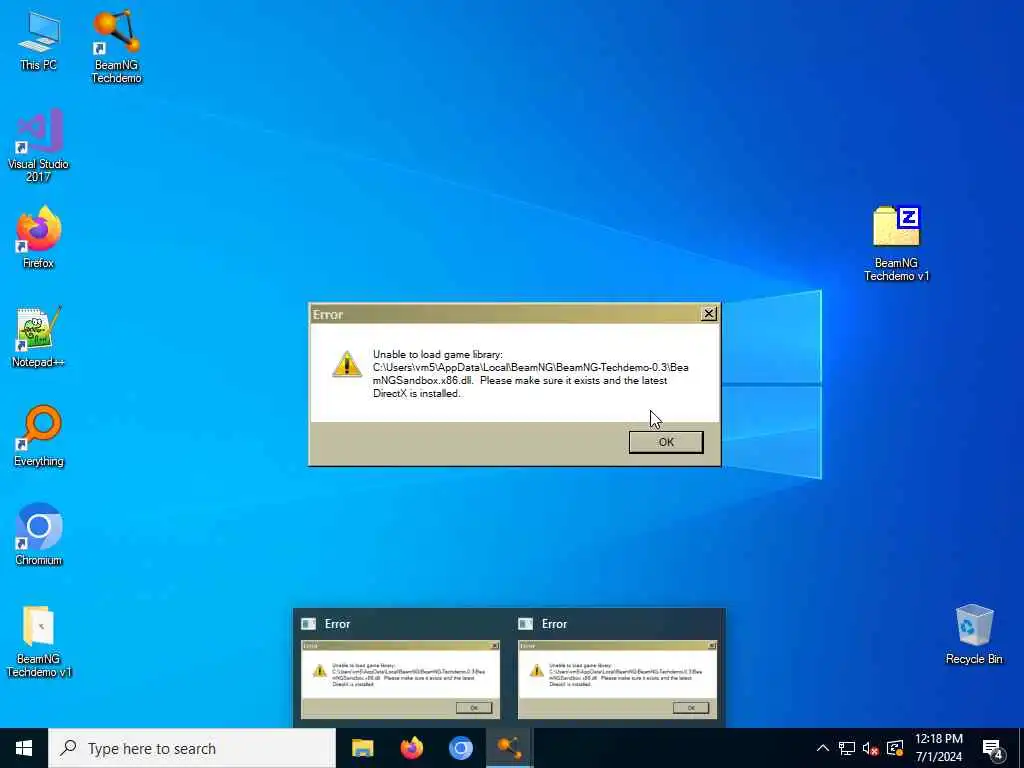Launch BeamNG Techdemo shortcut on desktop

[116, 46]
